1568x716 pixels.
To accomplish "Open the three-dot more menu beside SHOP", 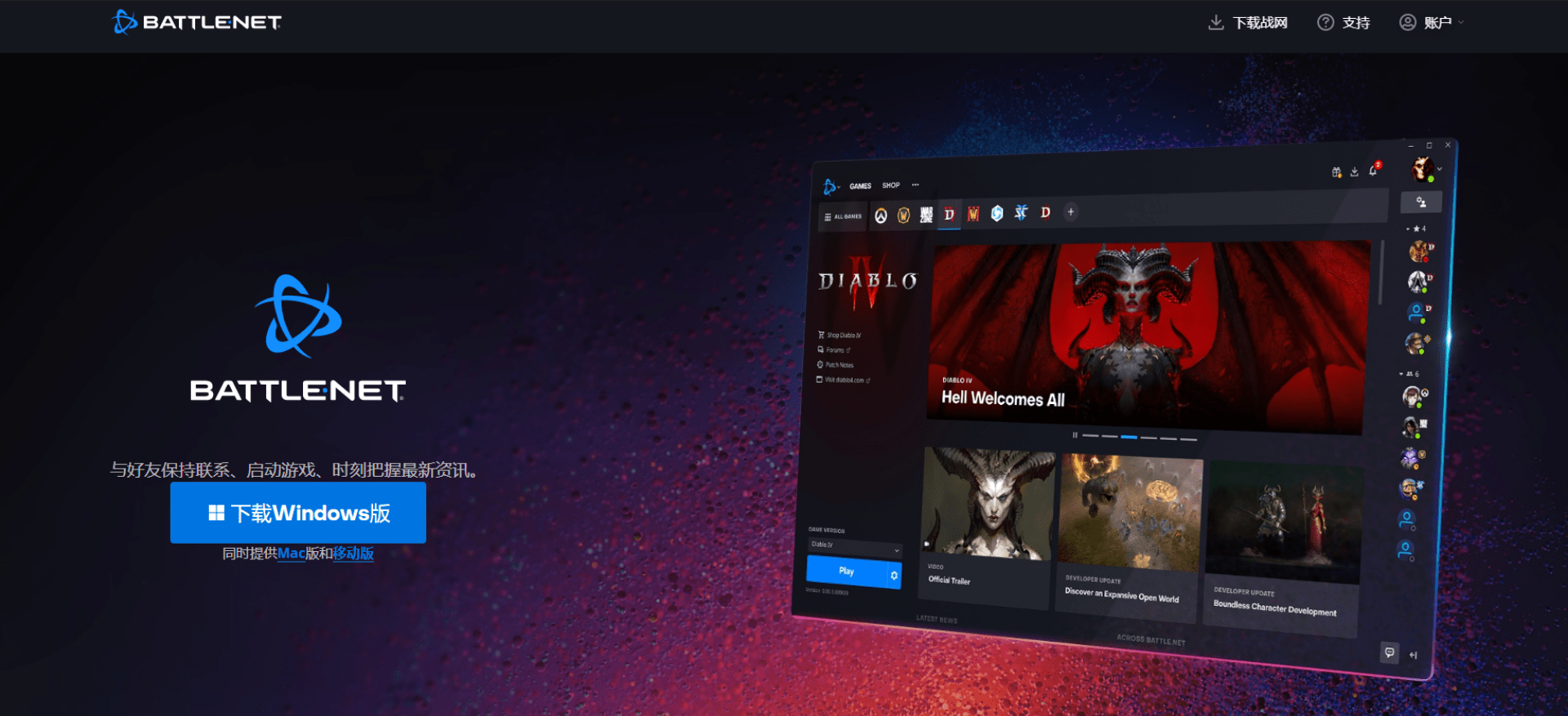I will click(x=915, y=185).
